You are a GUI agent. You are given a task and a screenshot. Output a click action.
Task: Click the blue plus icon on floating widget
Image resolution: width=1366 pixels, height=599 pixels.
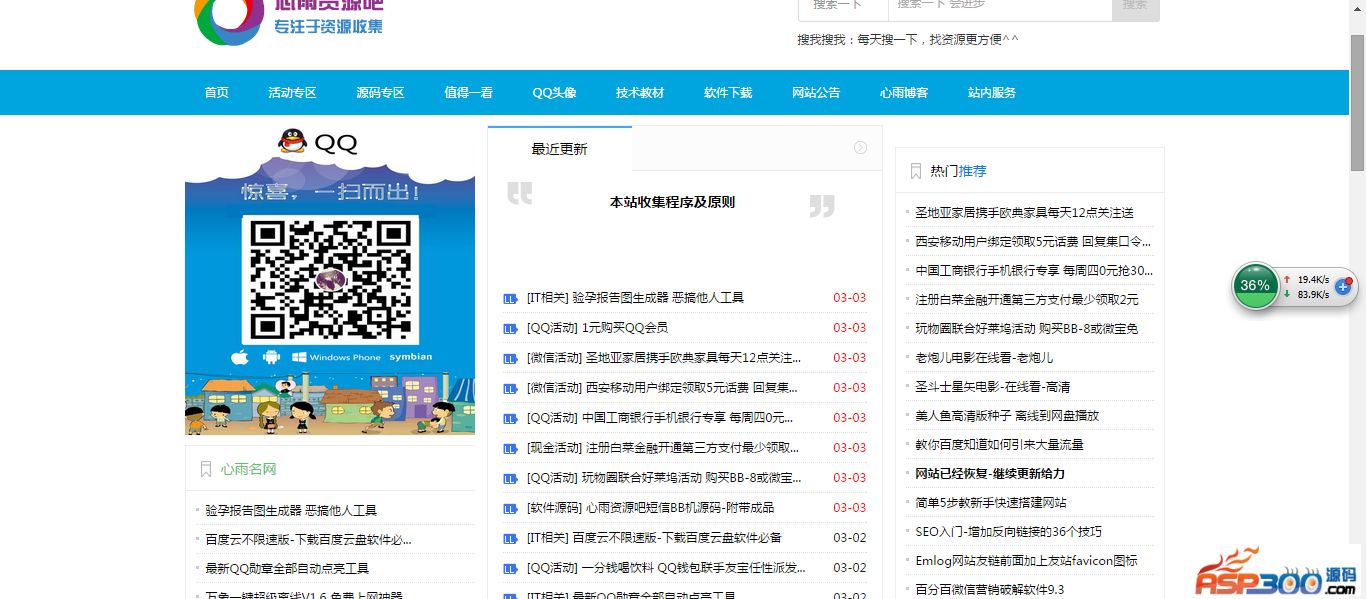click(x=1342, y=286)
